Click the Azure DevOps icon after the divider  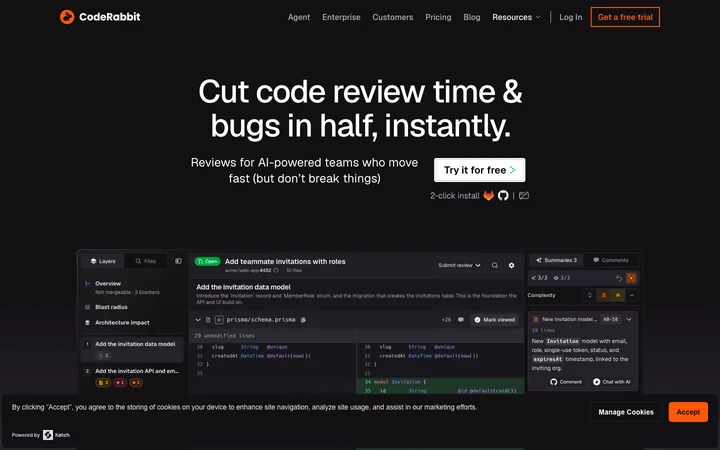[x=524, y=196]
